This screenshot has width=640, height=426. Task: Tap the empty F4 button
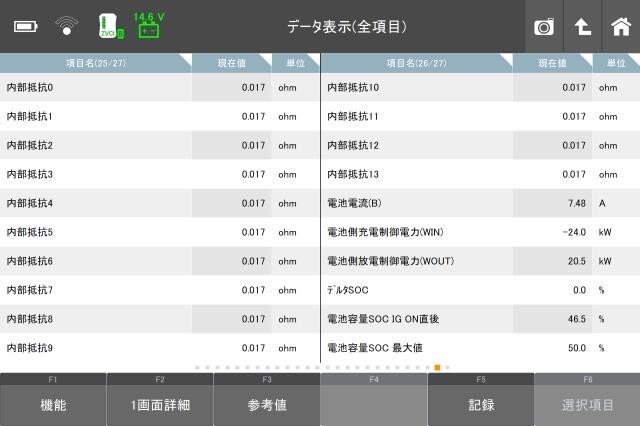374,399
